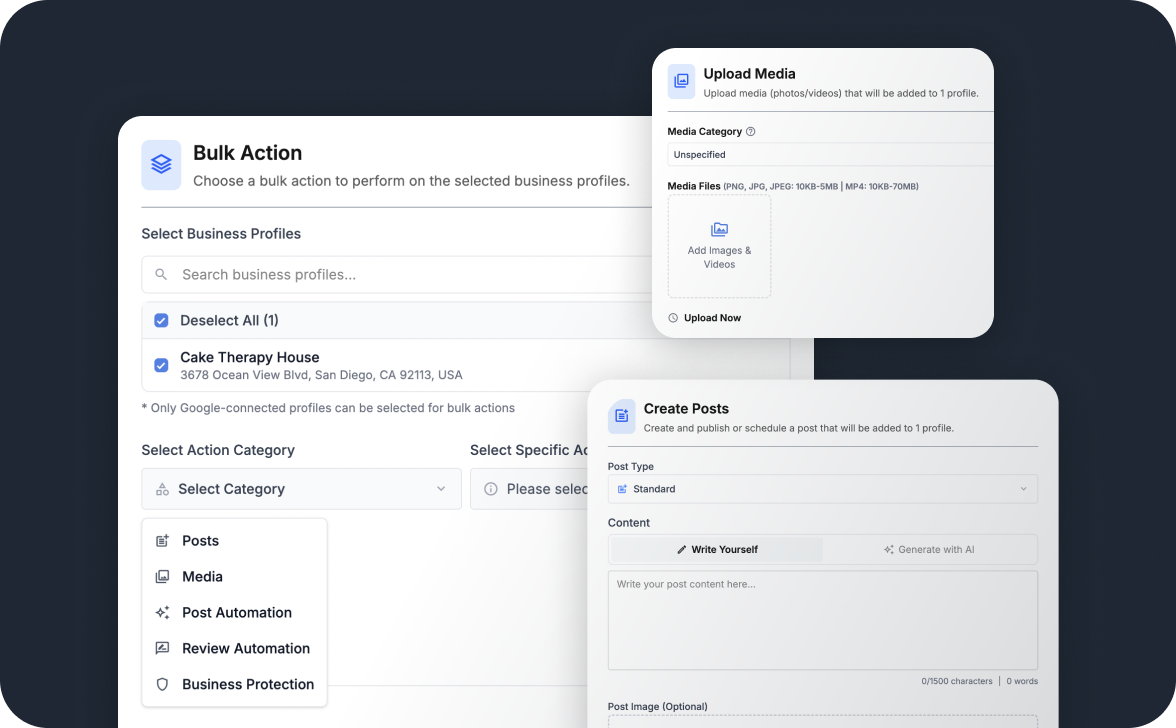This screenshot has height=728, width=1176.
Task: Switch to the Write Yourself tab
Action: pos(717,550)
